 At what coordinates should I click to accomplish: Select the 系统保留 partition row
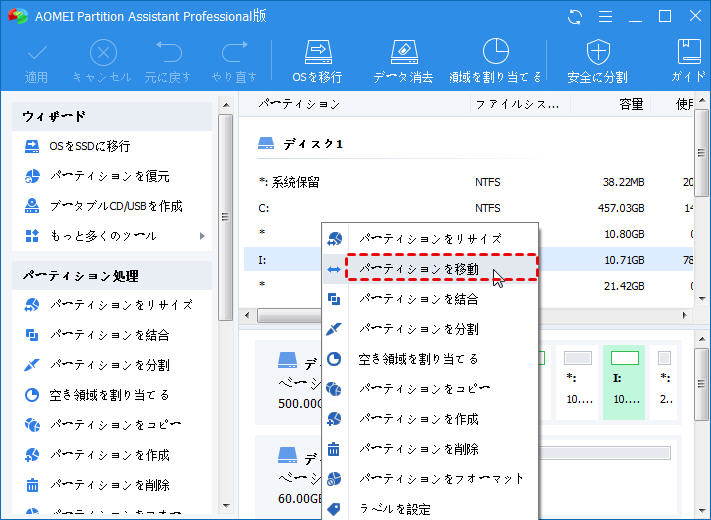point(468,182)
